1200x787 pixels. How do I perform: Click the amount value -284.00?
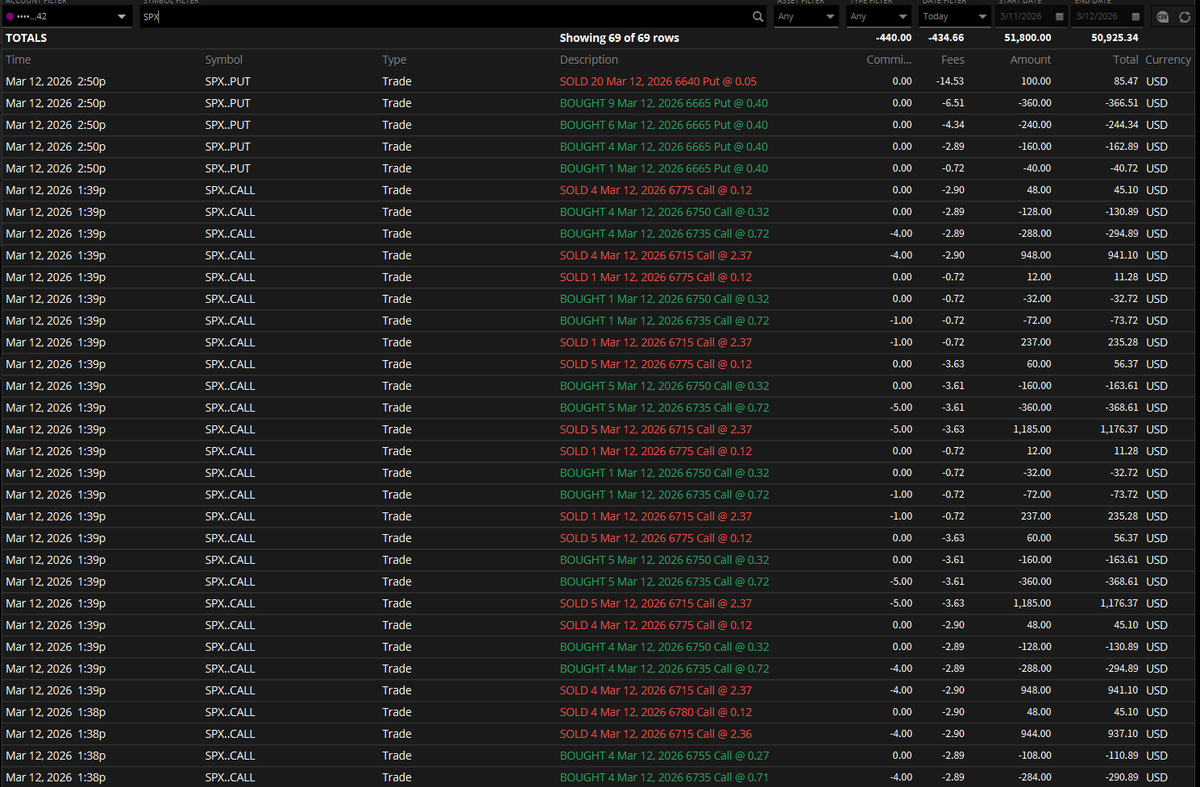(x=1033, y=777)
